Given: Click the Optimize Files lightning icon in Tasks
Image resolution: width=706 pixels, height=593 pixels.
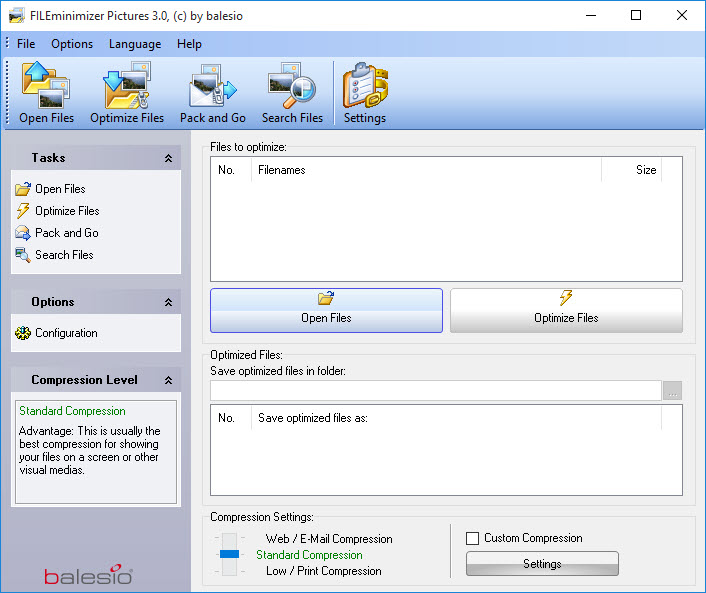Looking at the screenshot, I should [23, 211].
